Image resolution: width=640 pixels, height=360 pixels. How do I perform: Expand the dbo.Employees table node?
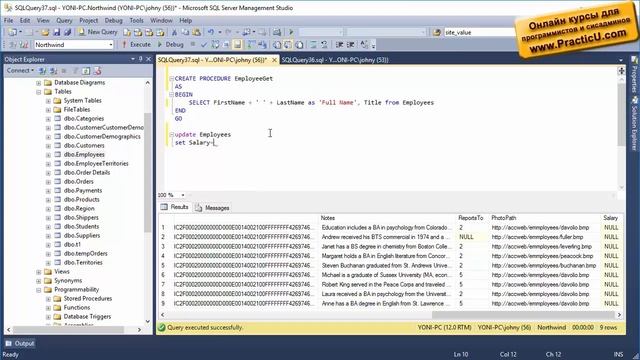point(48,155)
